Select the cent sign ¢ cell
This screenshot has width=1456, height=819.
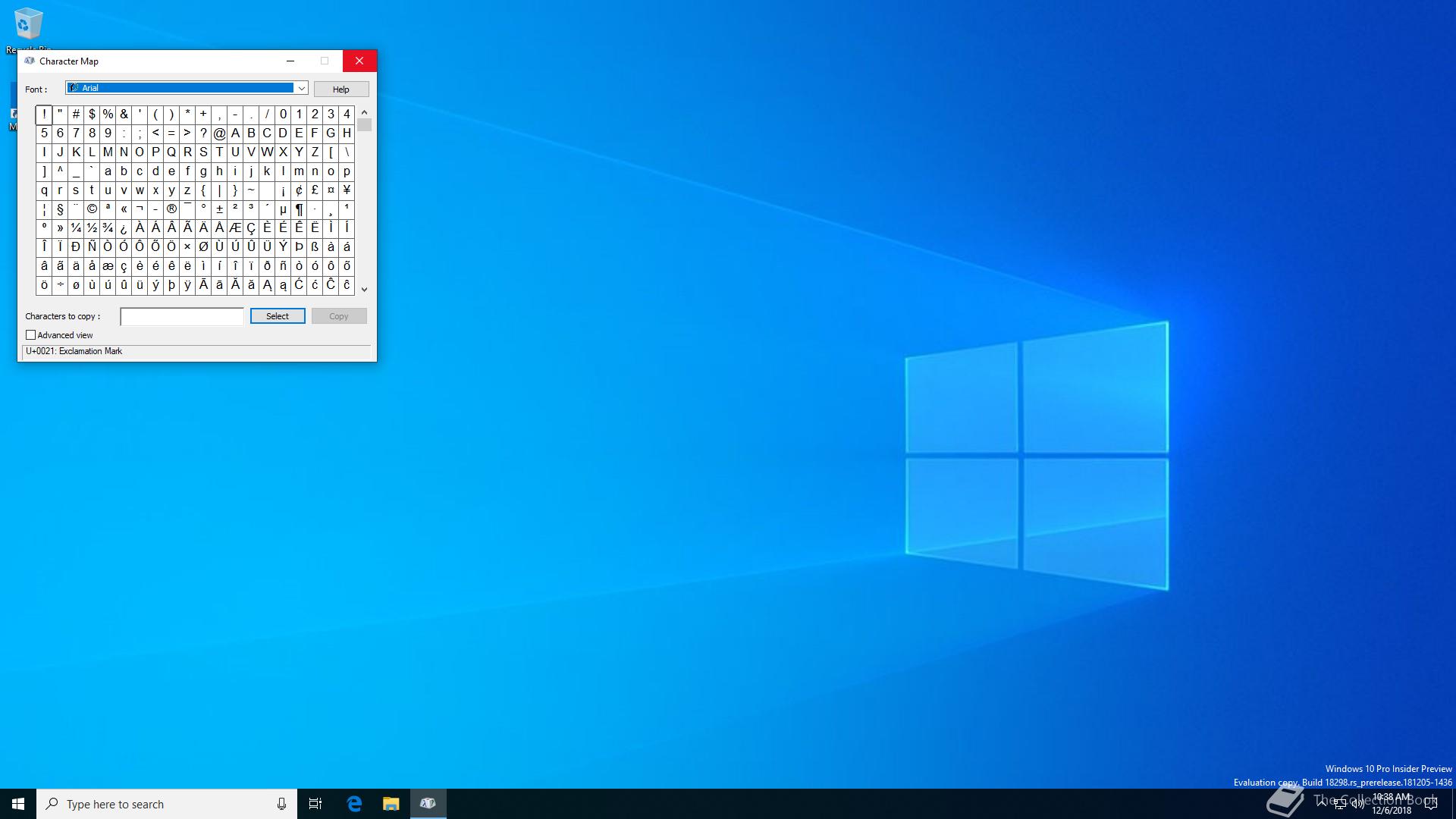[299, 190]
